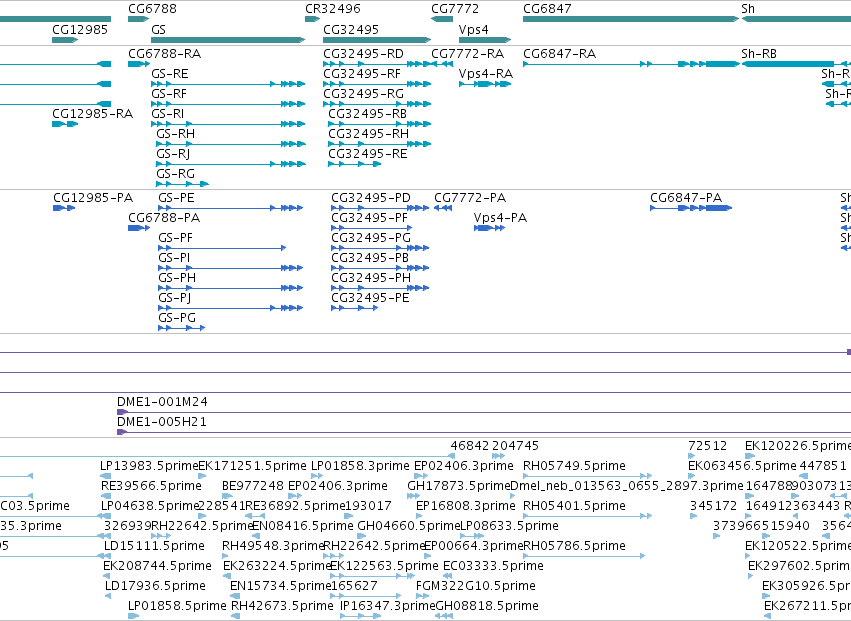Open EST GH04660.5prime

pyautogui.click(x=409, y=526)
